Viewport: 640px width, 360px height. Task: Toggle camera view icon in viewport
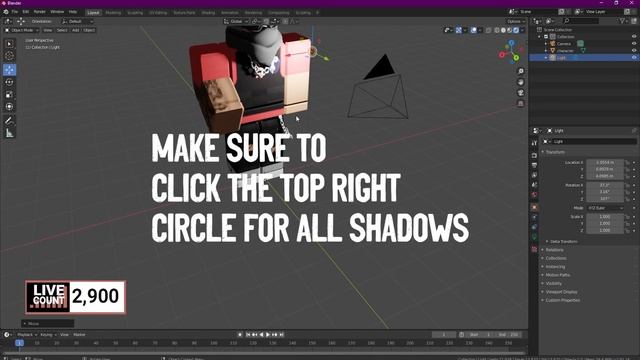click(x=520, y=93)
